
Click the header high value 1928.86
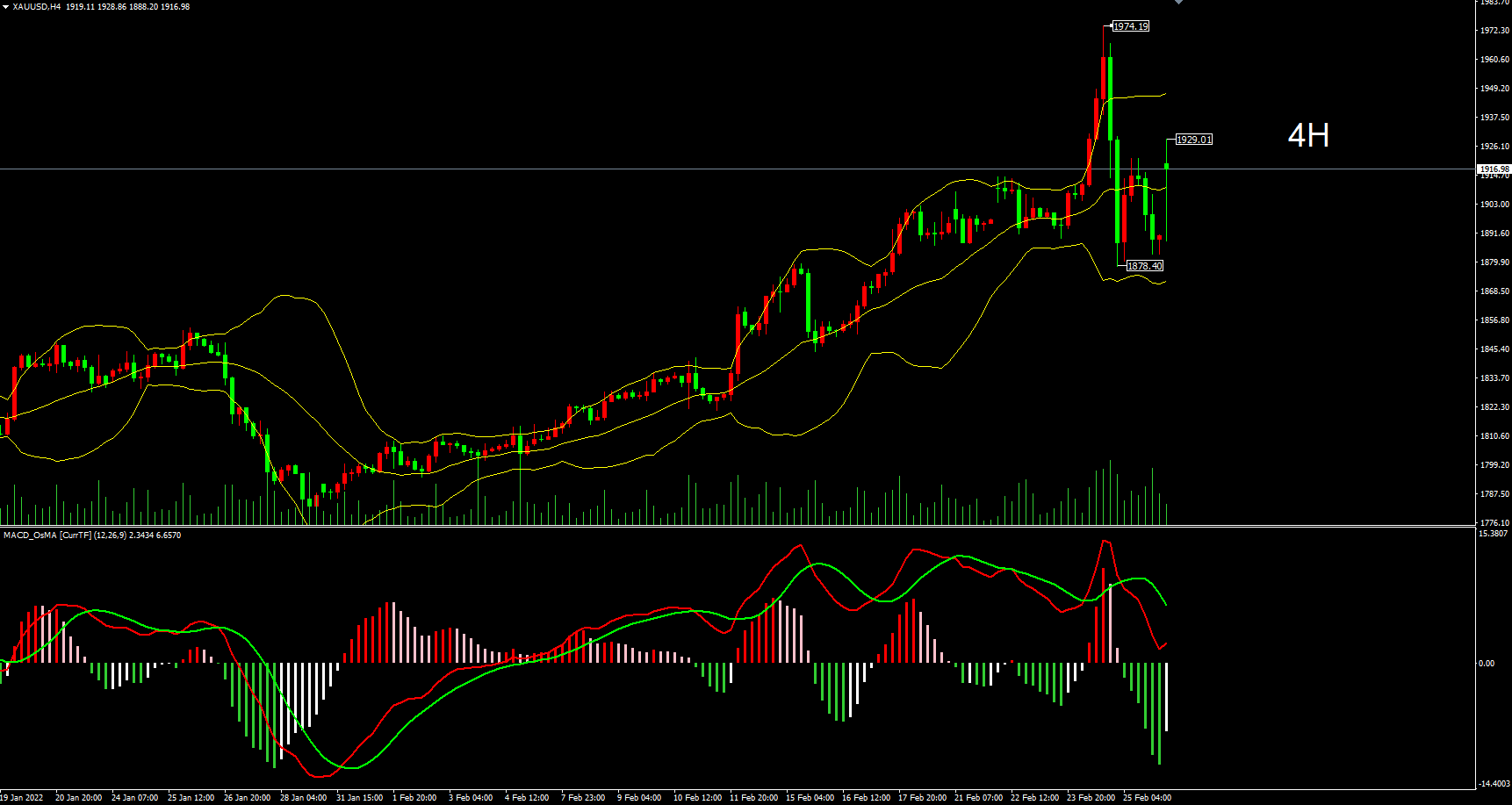[x=111, y=6]
